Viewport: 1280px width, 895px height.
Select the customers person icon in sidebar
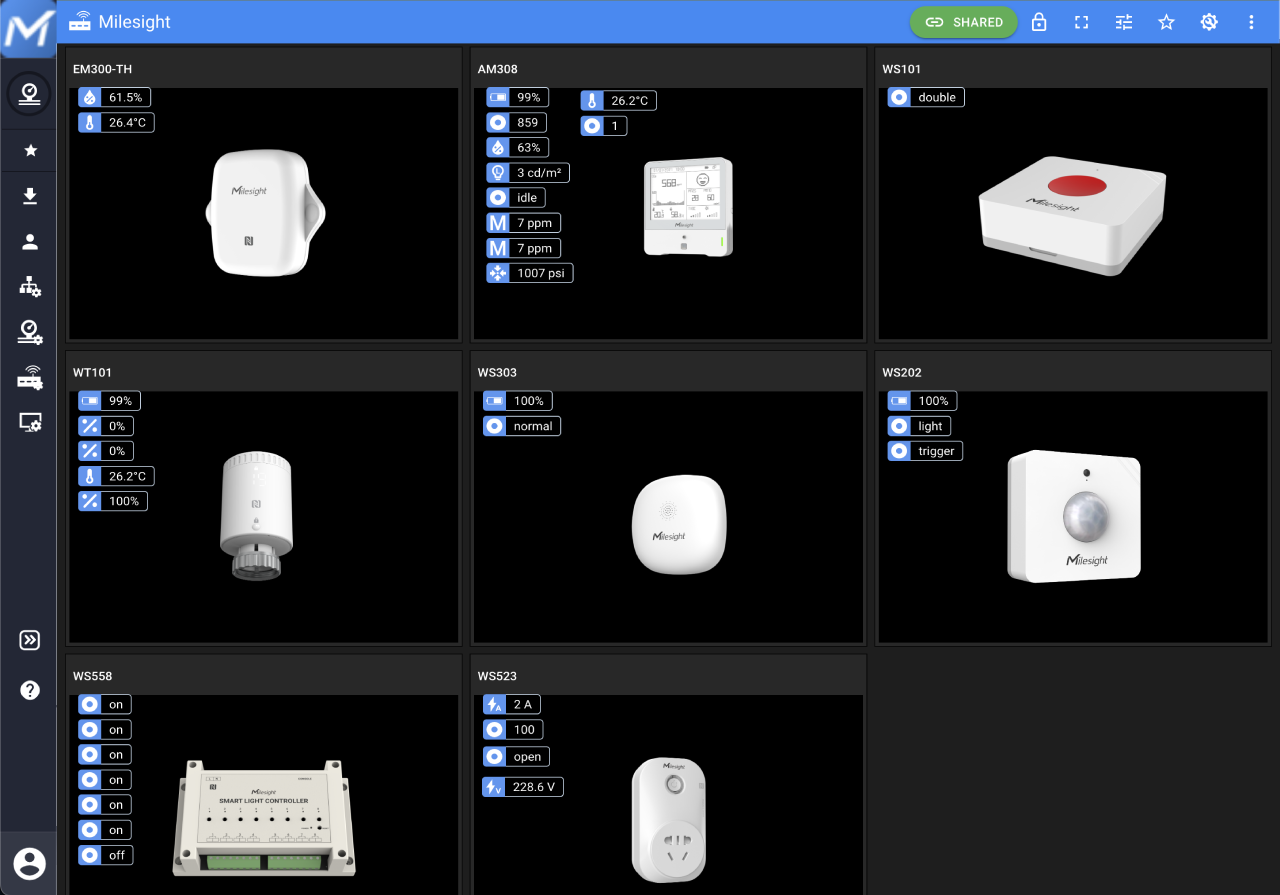coord(30,241)
